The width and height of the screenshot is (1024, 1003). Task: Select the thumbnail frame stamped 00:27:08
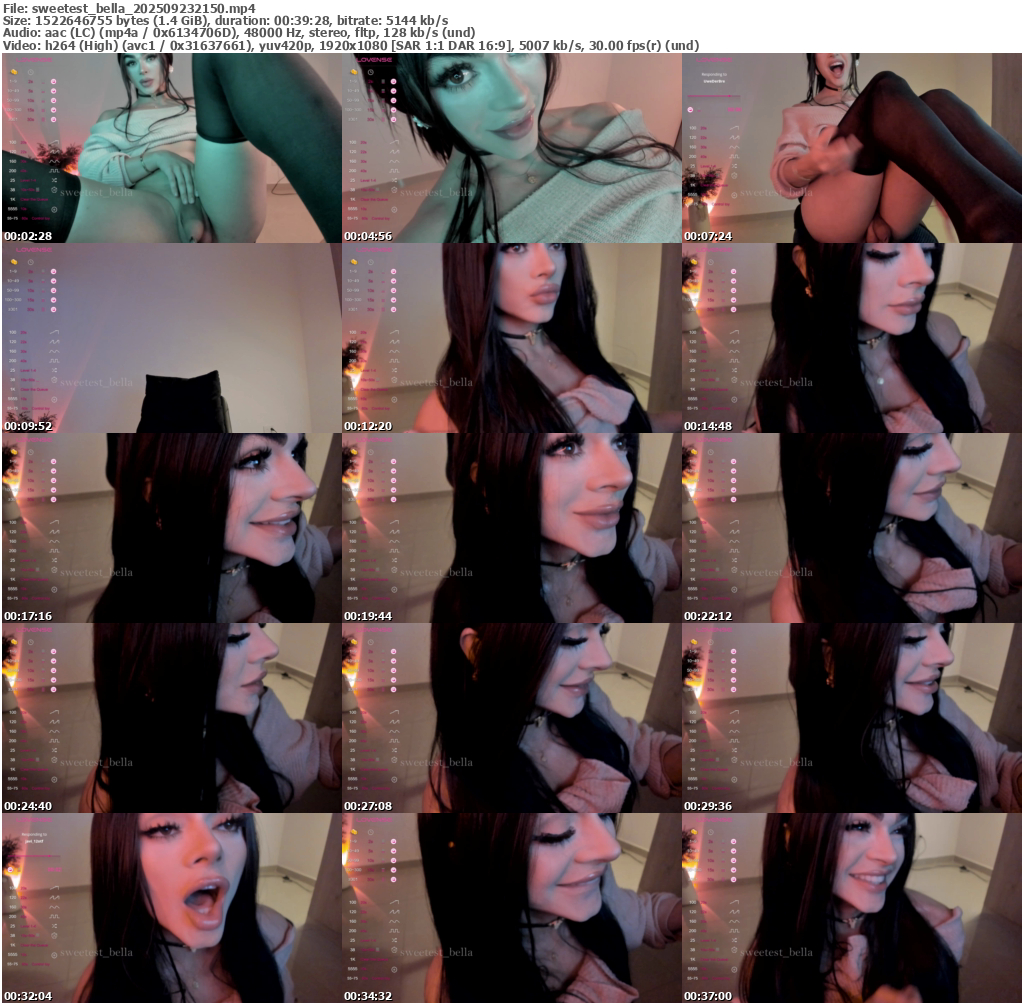pos(511,718)
